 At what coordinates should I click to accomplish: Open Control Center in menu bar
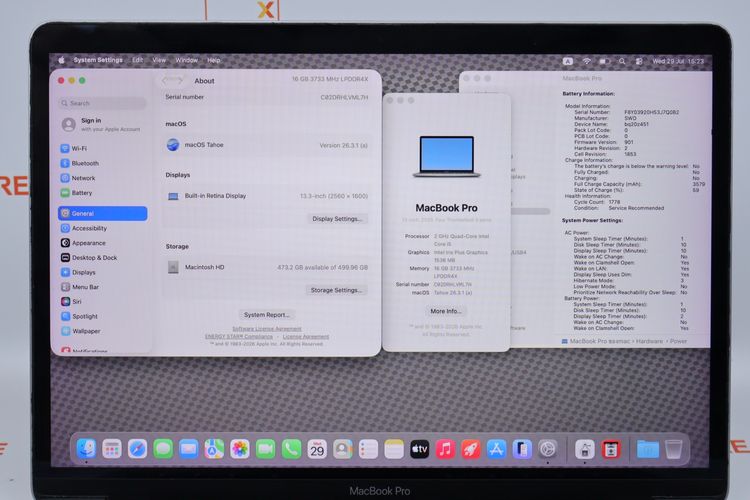point(639,61)
